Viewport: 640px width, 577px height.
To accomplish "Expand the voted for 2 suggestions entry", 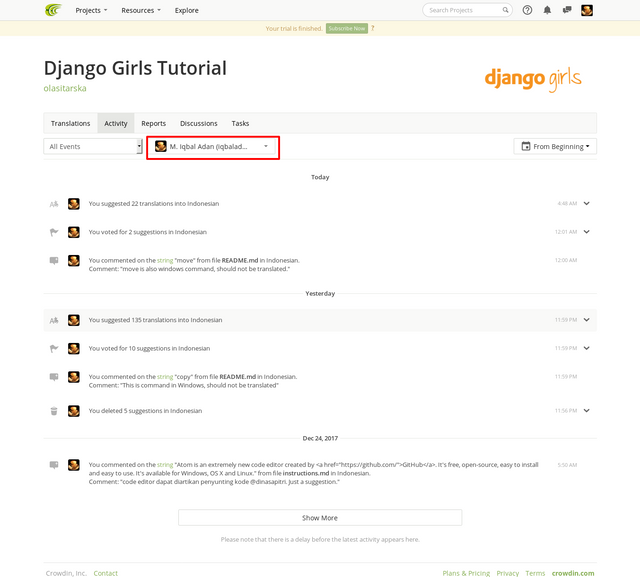I will click(587, 232).
